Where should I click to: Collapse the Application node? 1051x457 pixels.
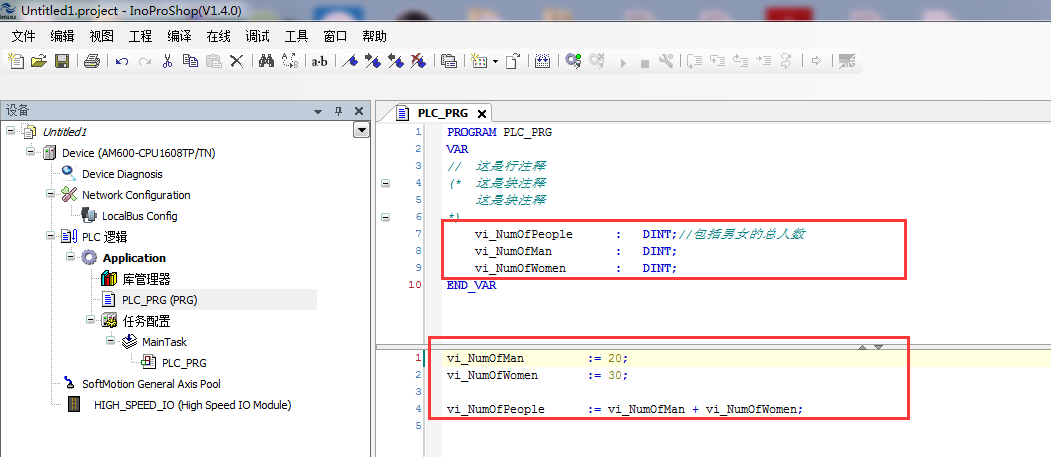[70, 257]
